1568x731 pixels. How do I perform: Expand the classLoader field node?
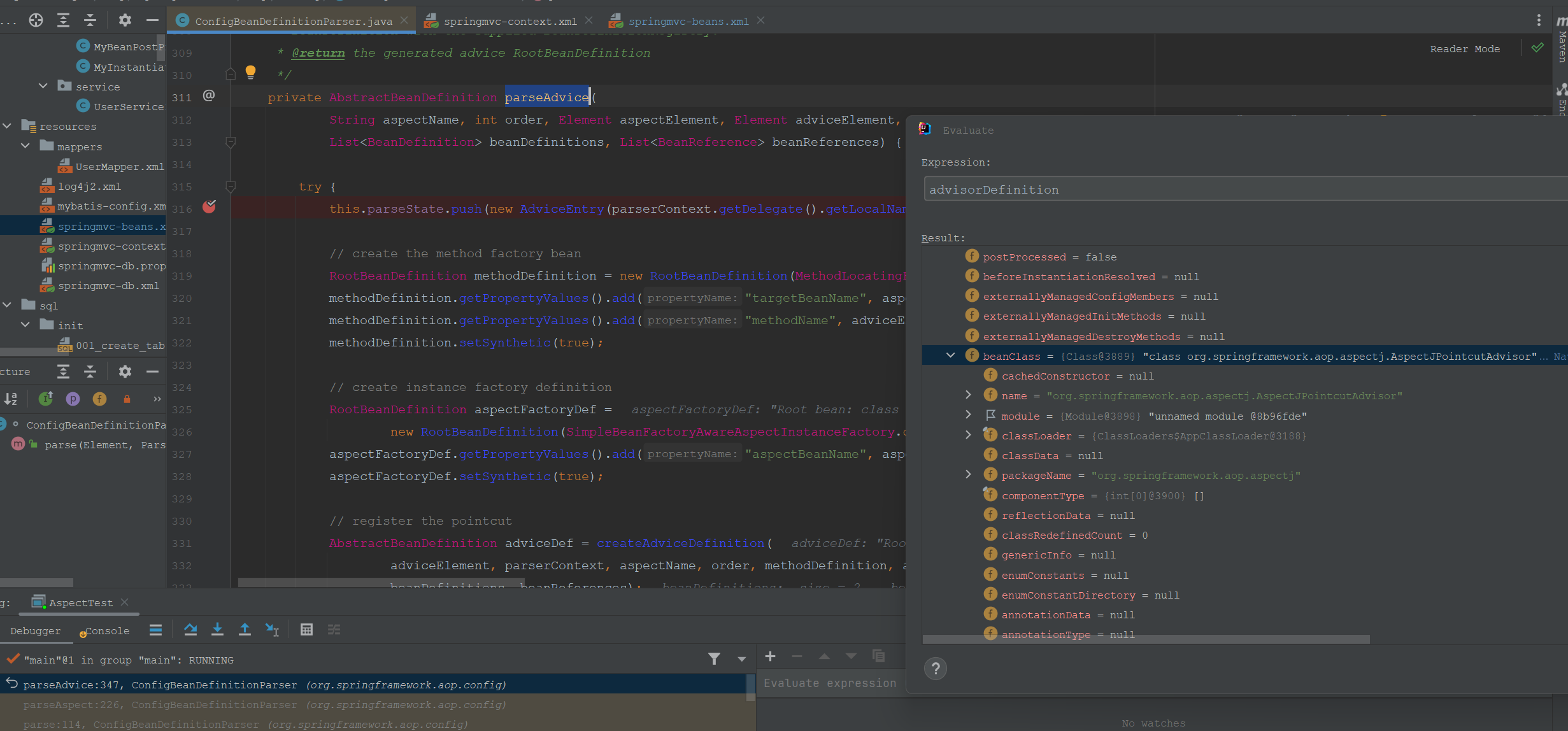[968, 435]
